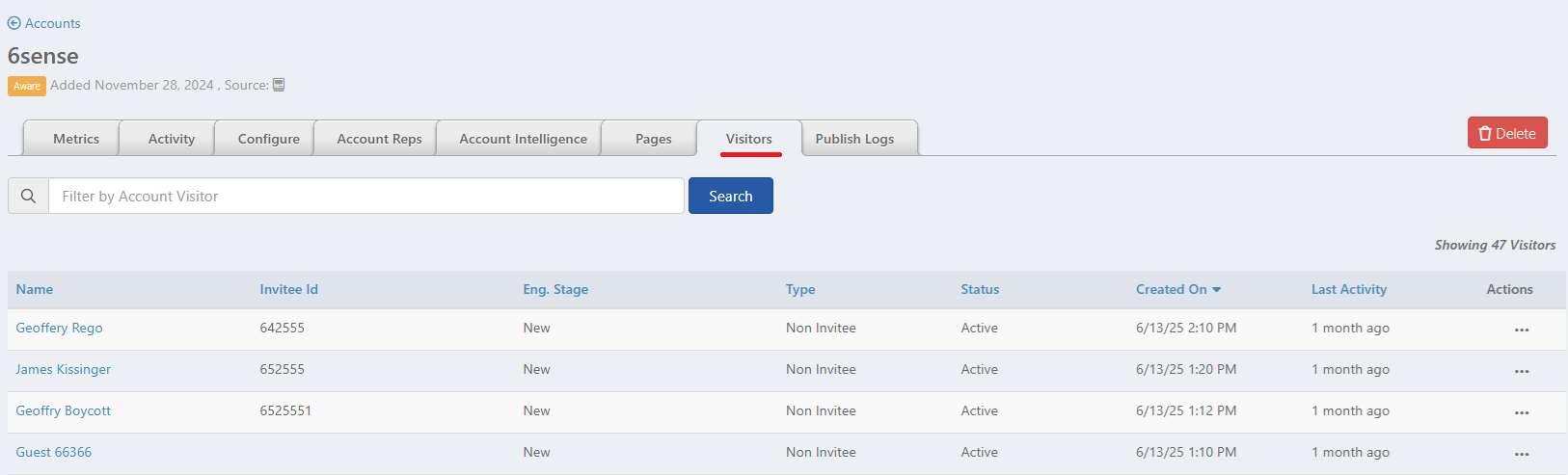This screenshot has height=475, width=1568.
Task: Click the magnifier icon beside filter field
Action: pos(28,196)
